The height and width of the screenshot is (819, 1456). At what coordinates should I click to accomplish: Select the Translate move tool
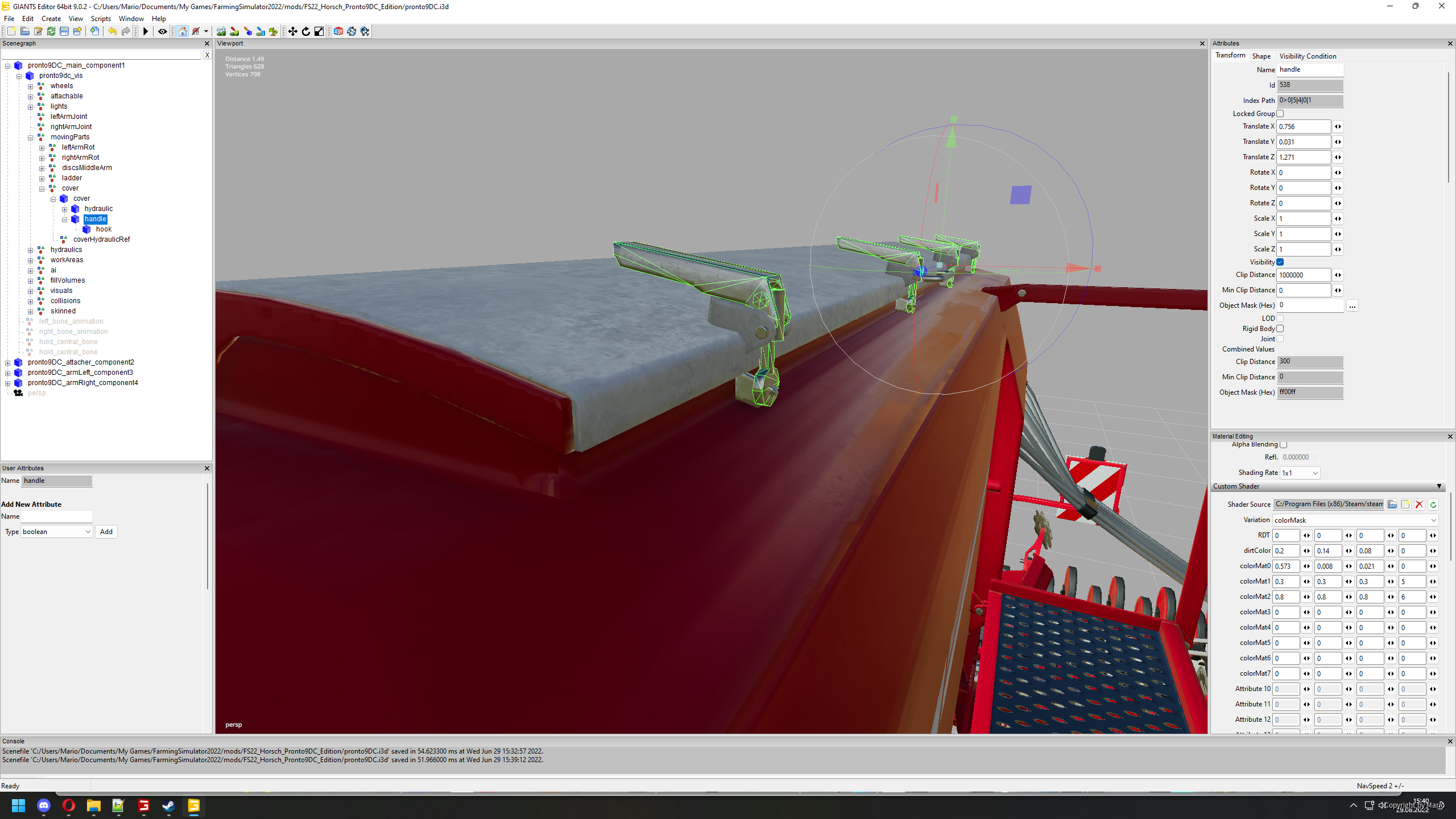[x=293, y=31]
